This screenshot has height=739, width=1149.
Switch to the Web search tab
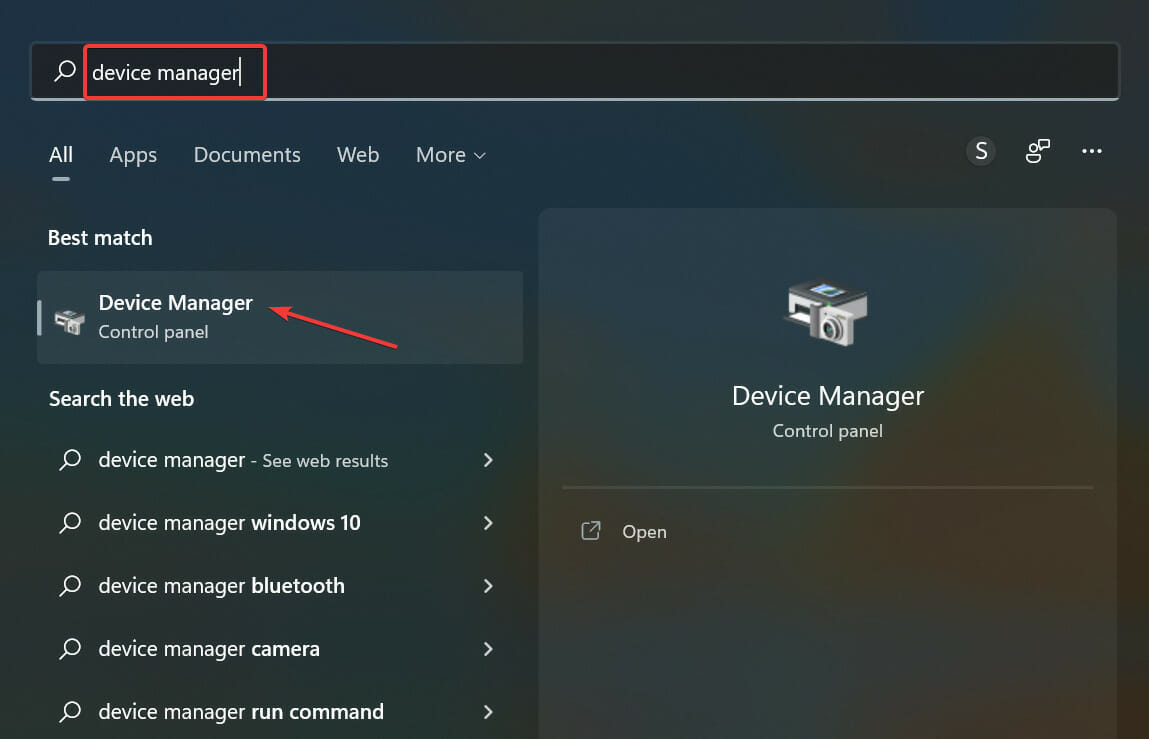358,155
